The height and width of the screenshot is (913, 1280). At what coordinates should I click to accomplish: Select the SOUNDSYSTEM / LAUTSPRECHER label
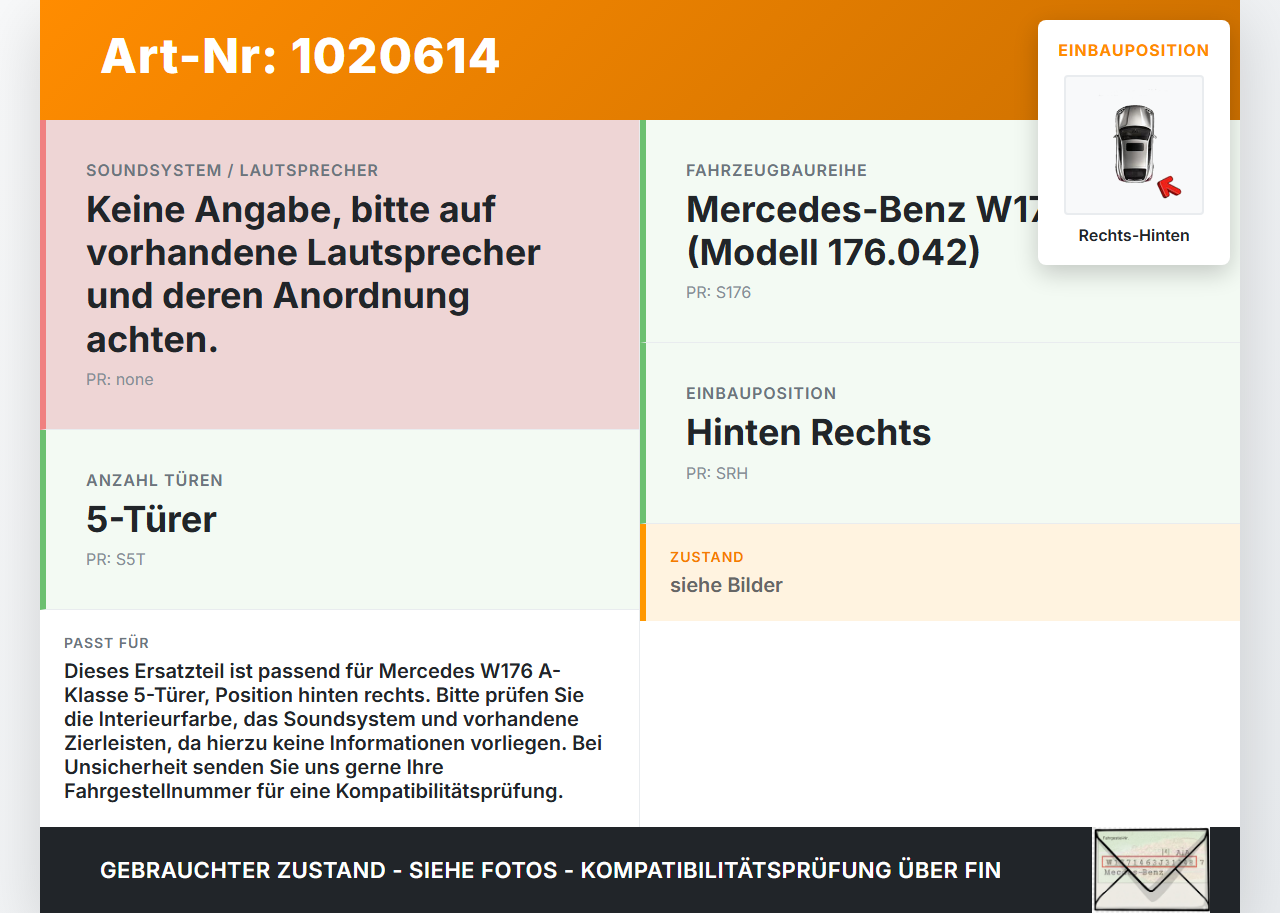tap(232, 171)
